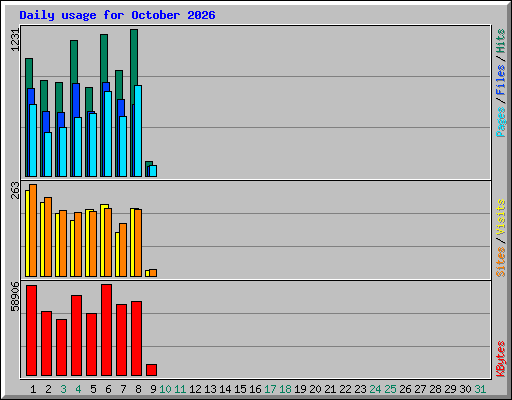
Task: Click the day 8 axis label
Action: click(138, 389)
